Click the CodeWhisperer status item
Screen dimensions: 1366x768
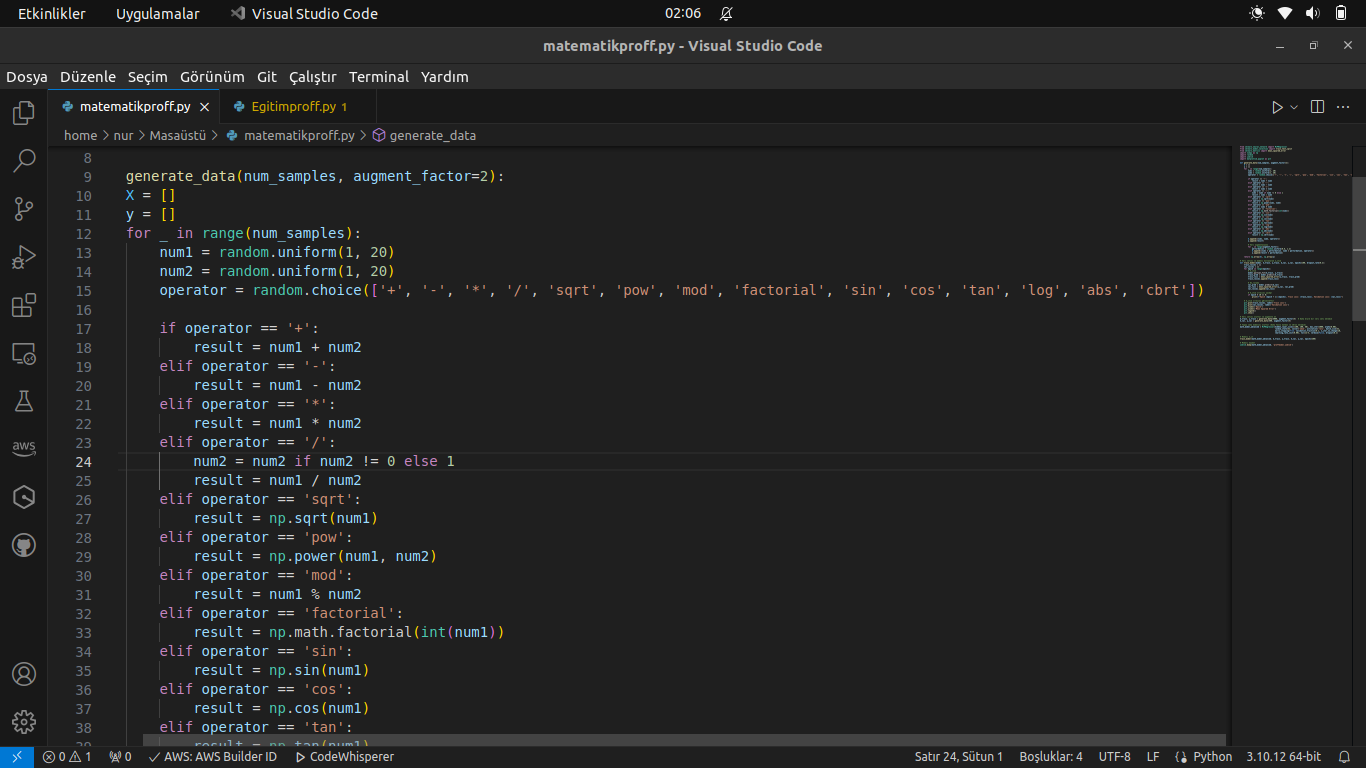click(344, 757)
